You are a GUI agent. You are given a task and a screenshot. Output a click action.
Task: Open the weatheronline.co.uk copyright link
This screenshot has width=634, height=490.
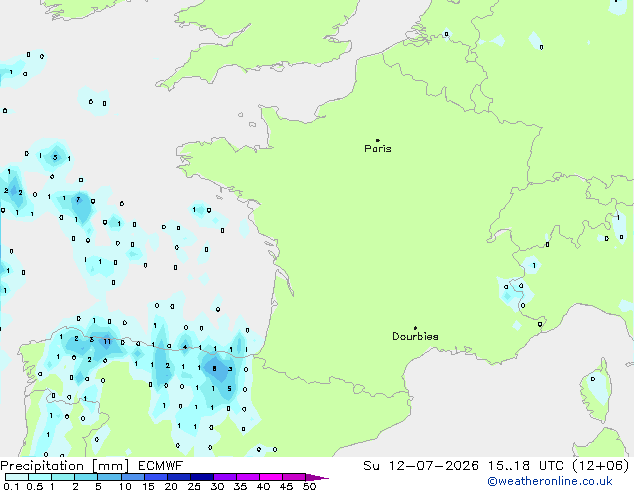(550, 481)
